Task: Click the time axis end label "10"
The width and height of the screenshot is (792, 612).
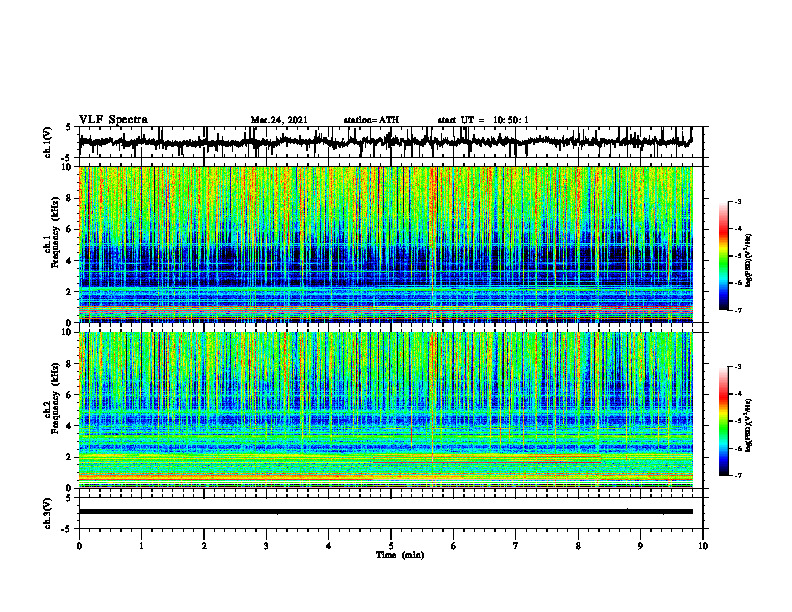Action: tap(703, 546)
